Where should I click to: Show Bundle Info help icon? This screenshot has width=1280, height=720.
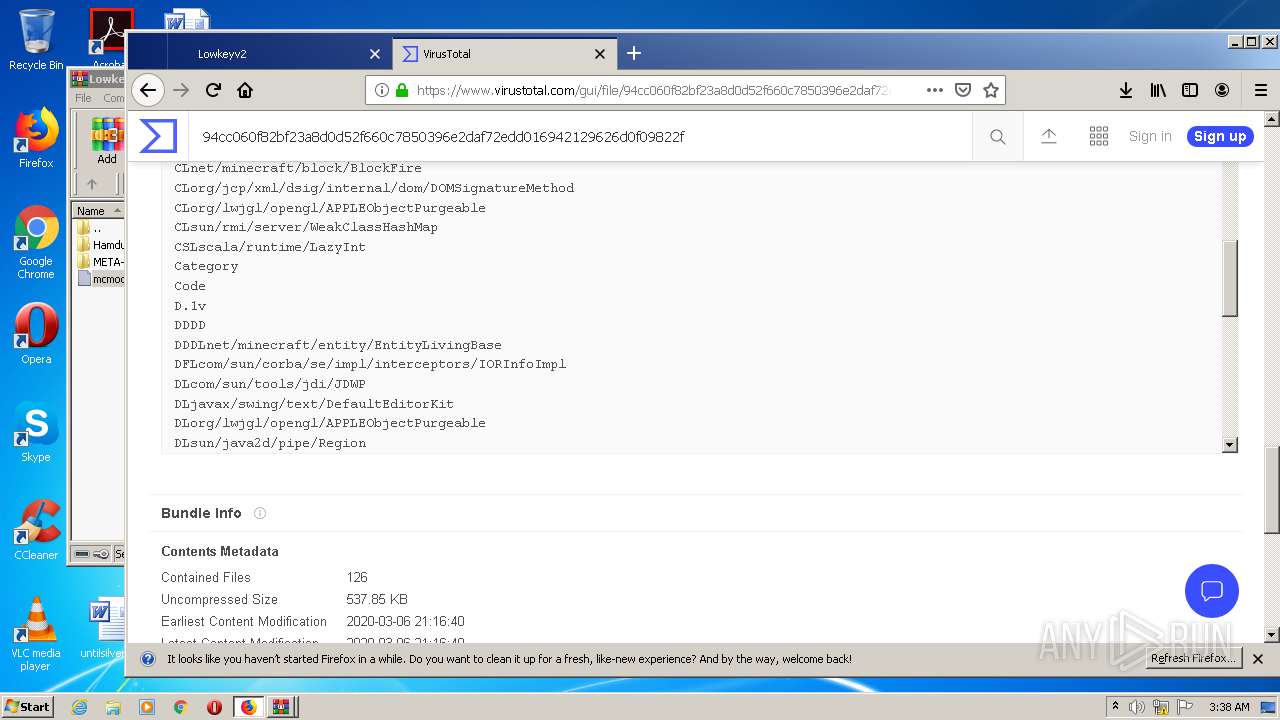pyautogui.click(x=260, y=513)
